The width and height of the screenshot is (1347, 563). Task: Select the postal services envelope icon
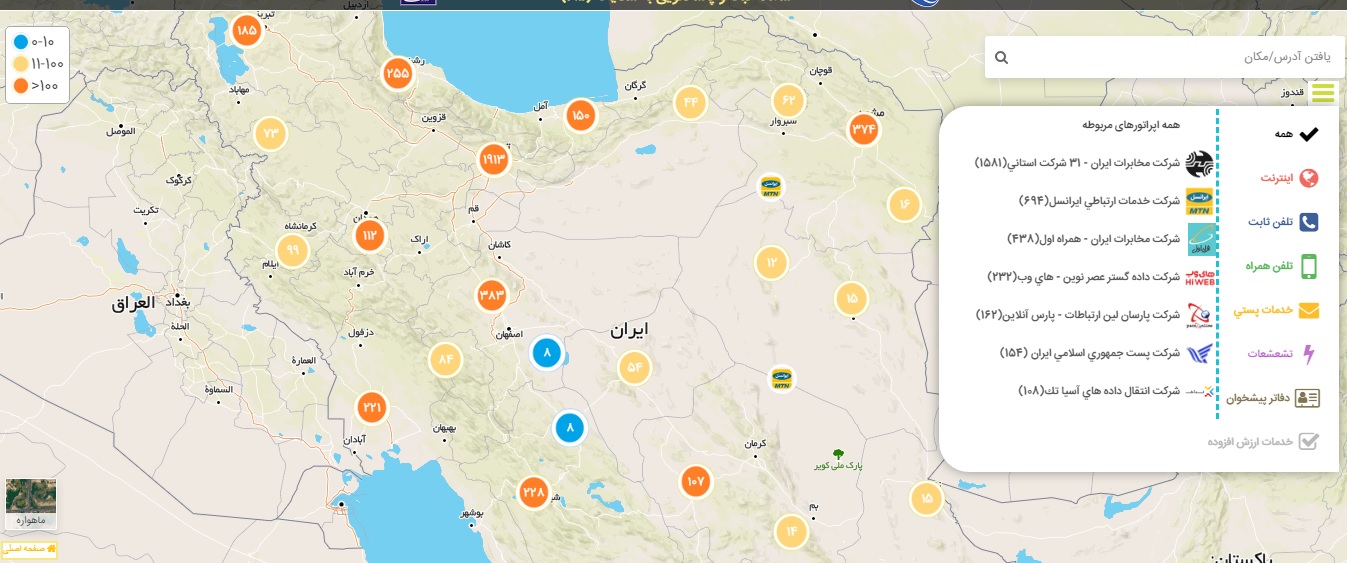pyautogui.click(x=1308, y=310)
